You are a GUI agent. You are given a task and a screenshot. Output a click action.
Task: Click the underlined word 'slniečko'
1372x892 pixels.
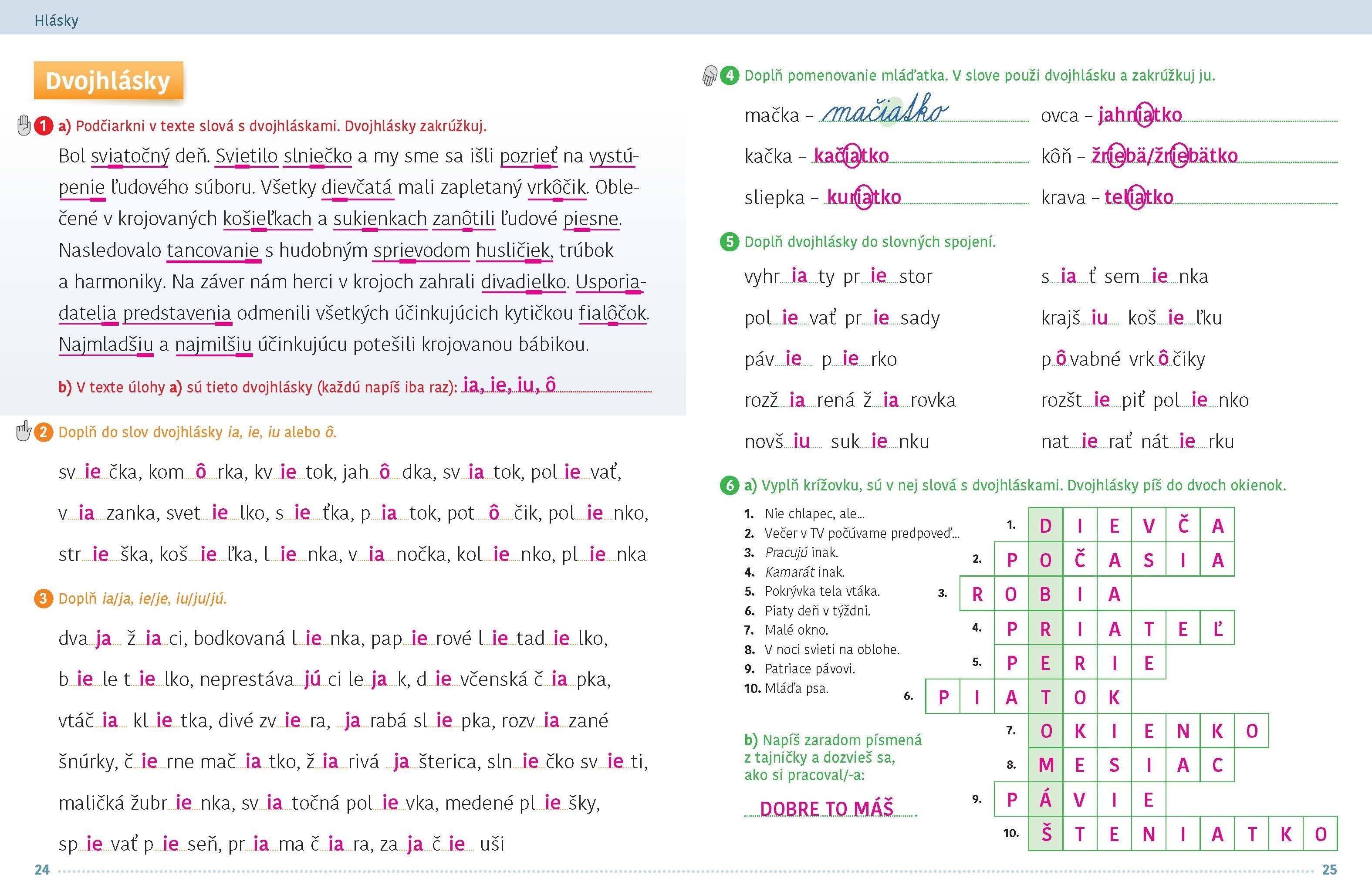tap(318, 156)
